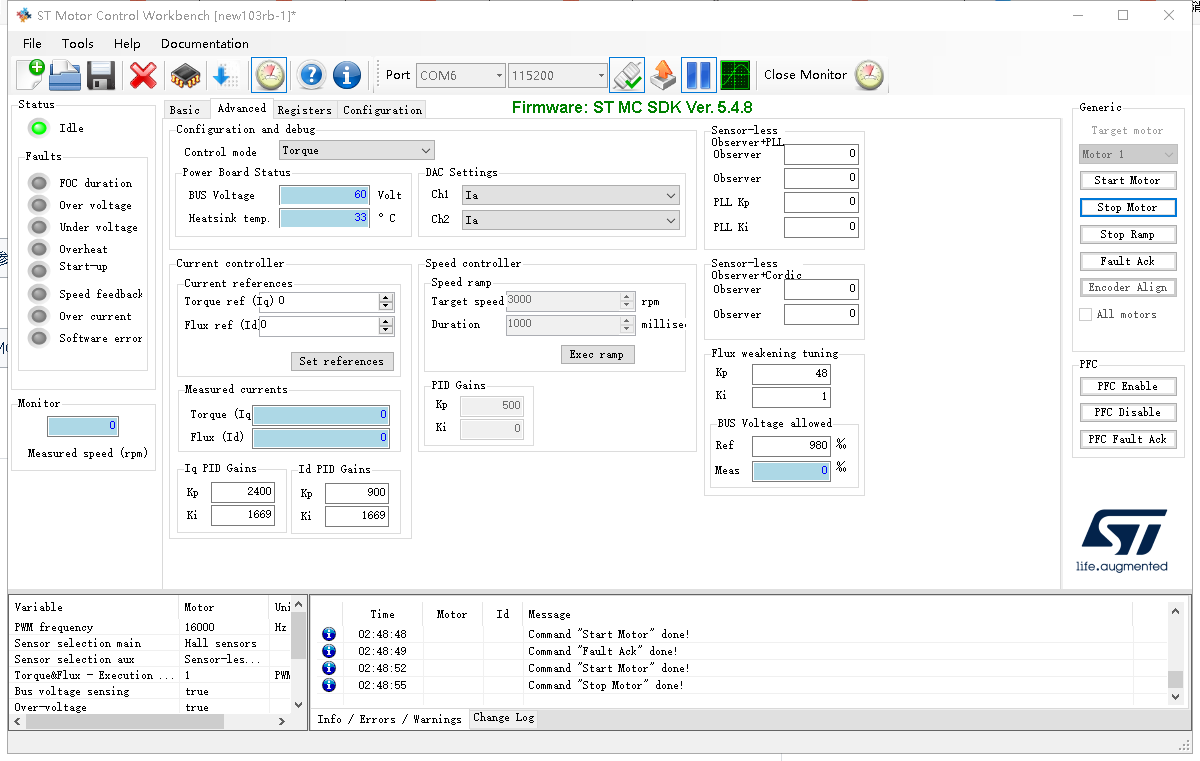The width and height of the screenshot is (1200, 761).
Task: Click the blue info about icon
Action: [347, 75]
